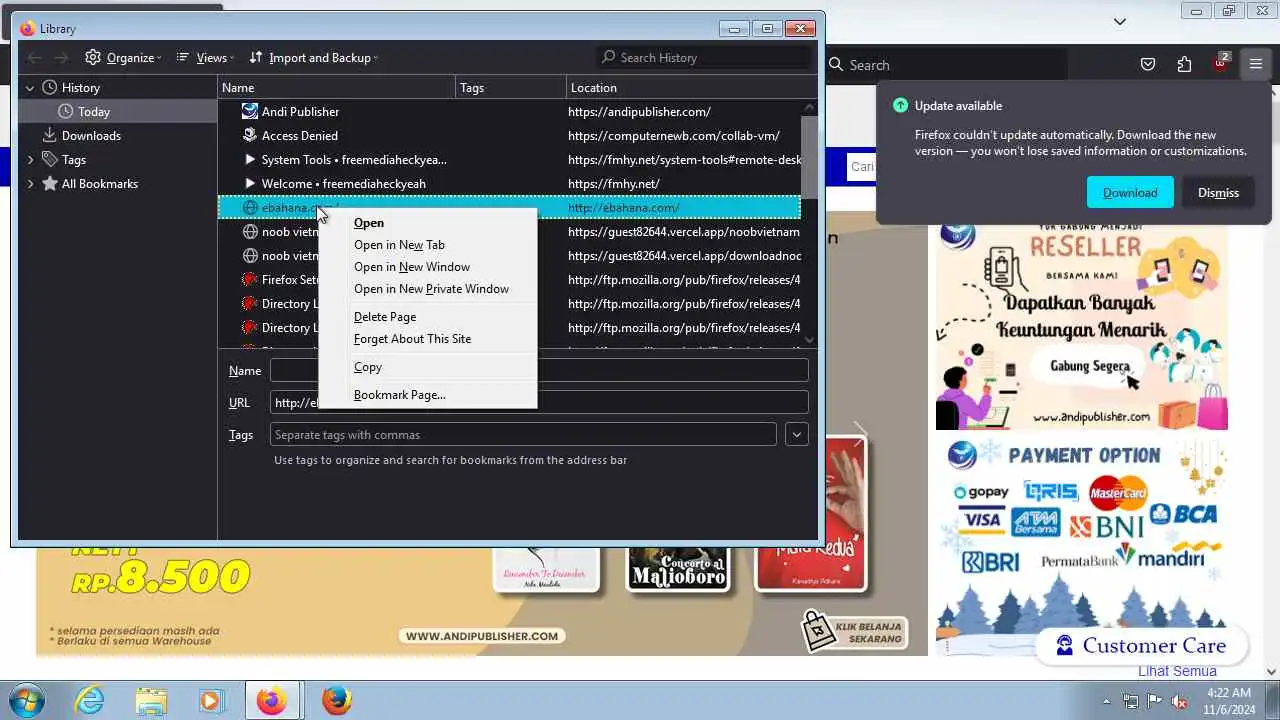Image resolution: width=1280 pixels, height=720 pixels.
Task: Choose Open in New Tab
Action: 427,245
